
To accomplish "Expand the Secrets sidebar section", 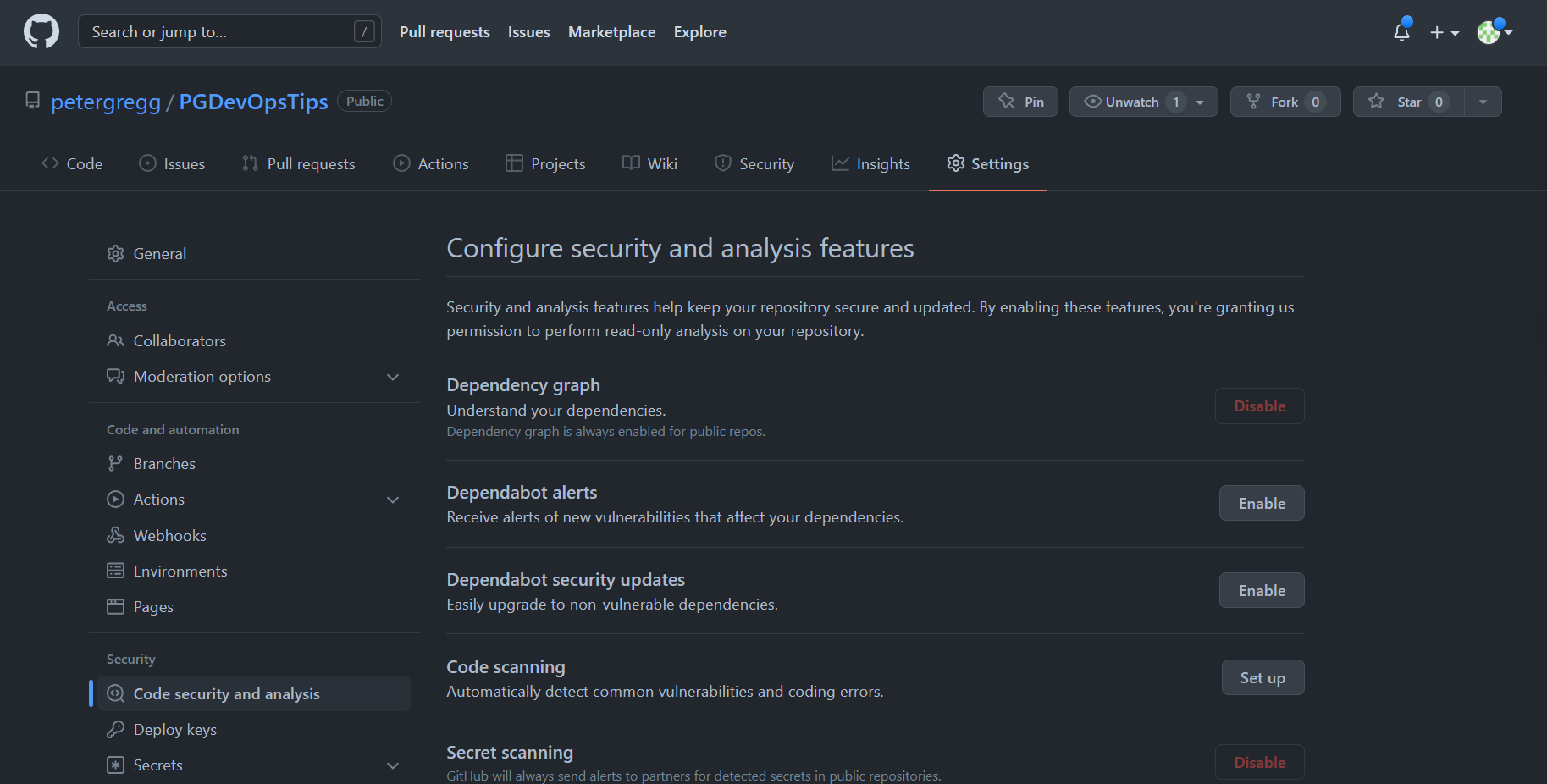I will tap(393, 765).
